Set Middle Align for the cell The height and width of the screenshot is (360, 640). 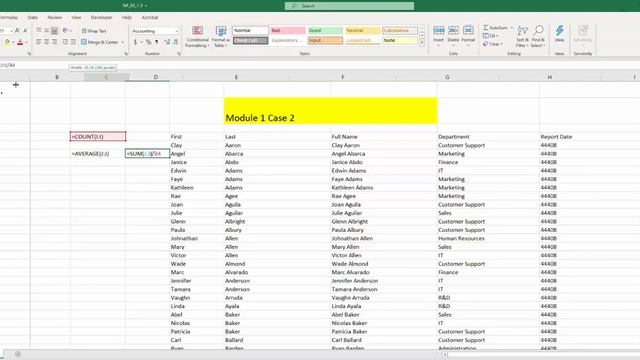[47, 31]
